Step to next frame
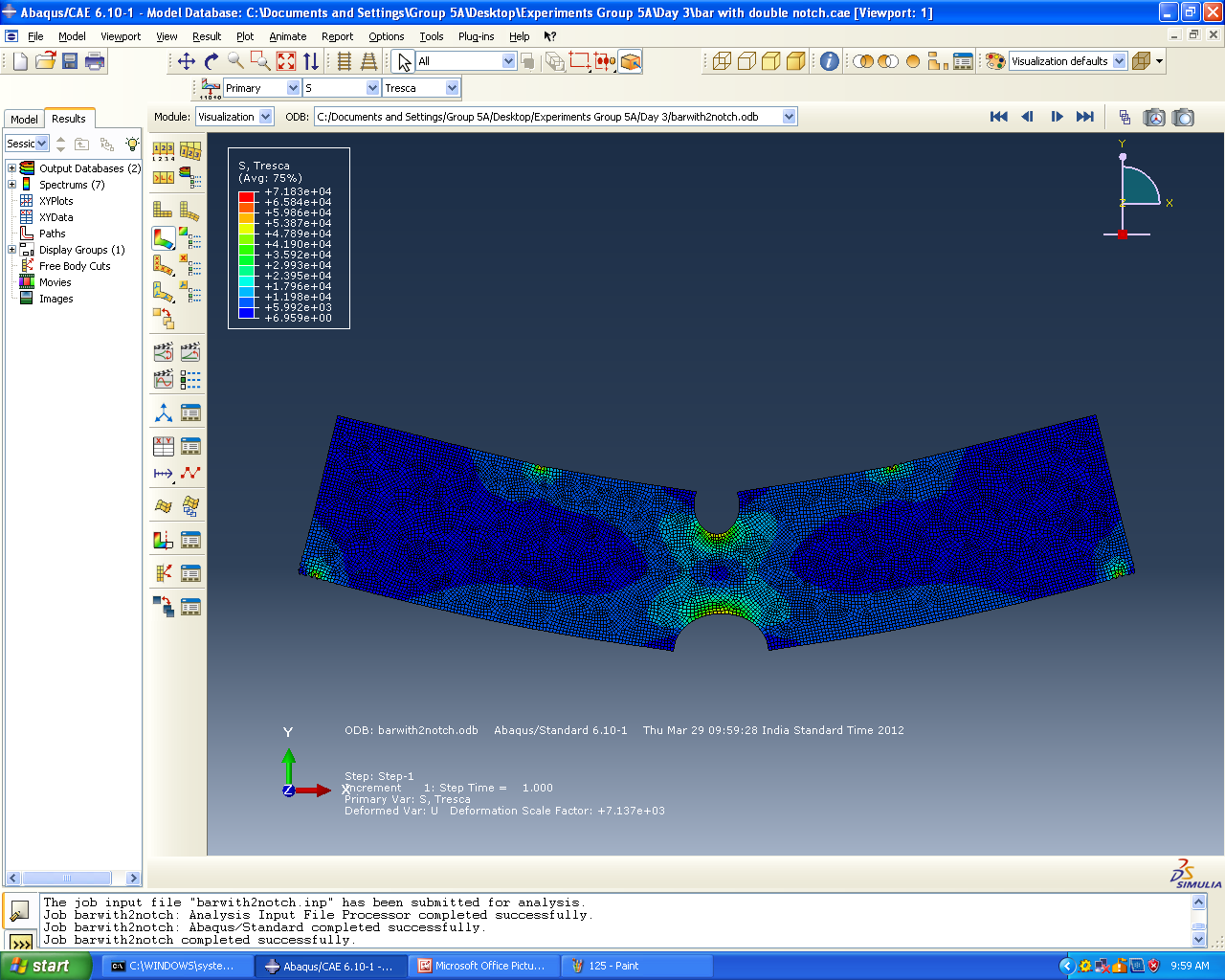 [x=1057, y=117]
